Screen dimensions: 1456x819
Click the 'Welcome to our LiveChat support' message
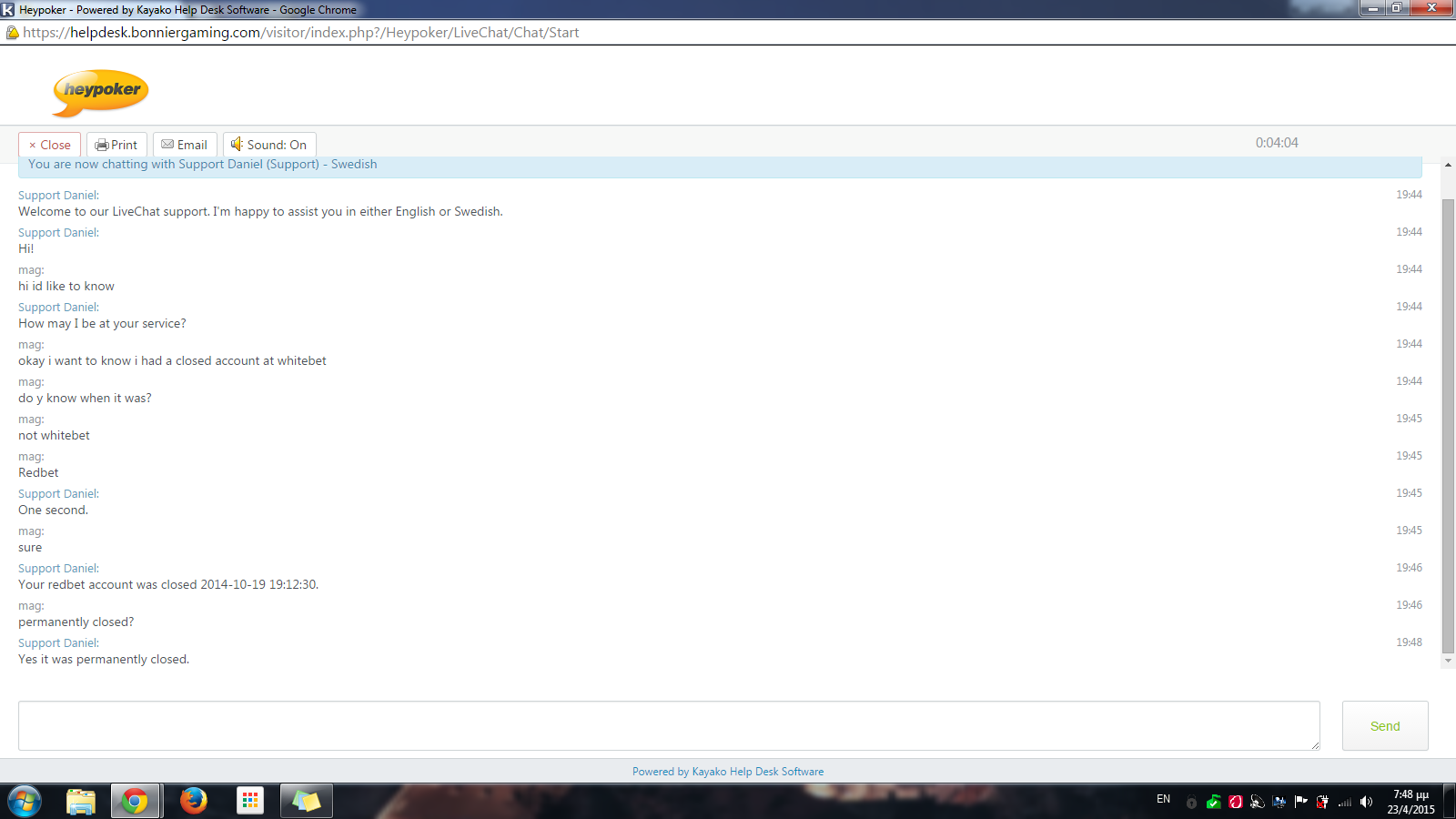(x=260, y=212)
